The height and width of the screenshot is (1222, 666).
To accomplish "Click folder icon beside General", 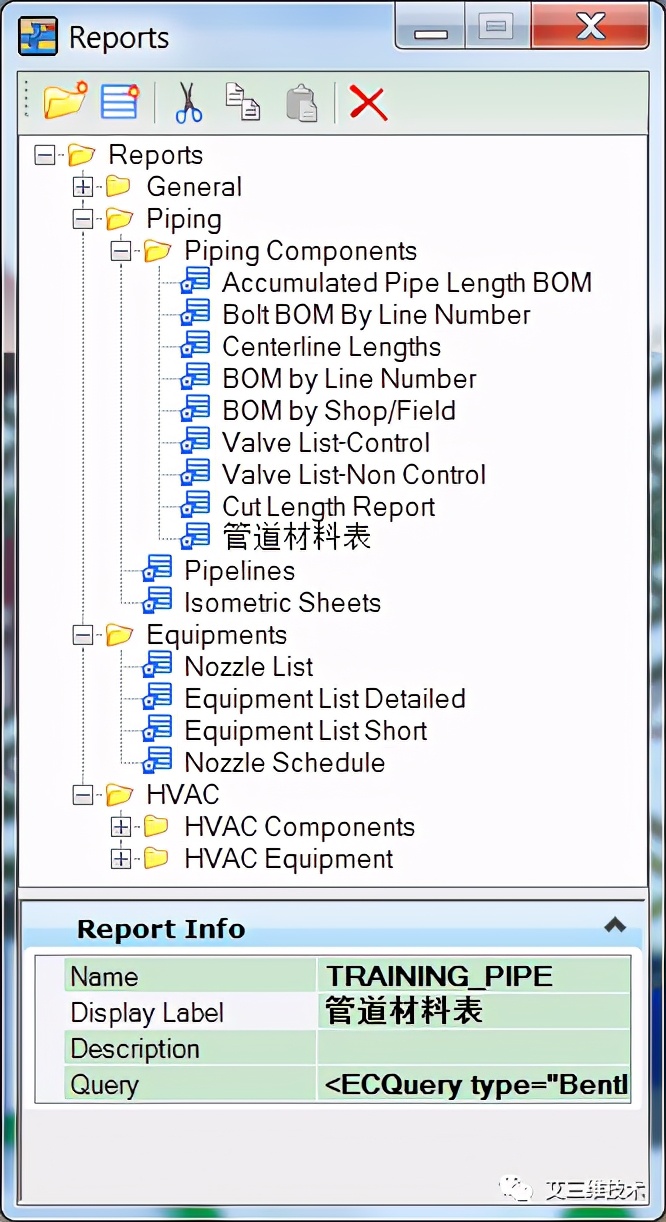I will 119,186.
